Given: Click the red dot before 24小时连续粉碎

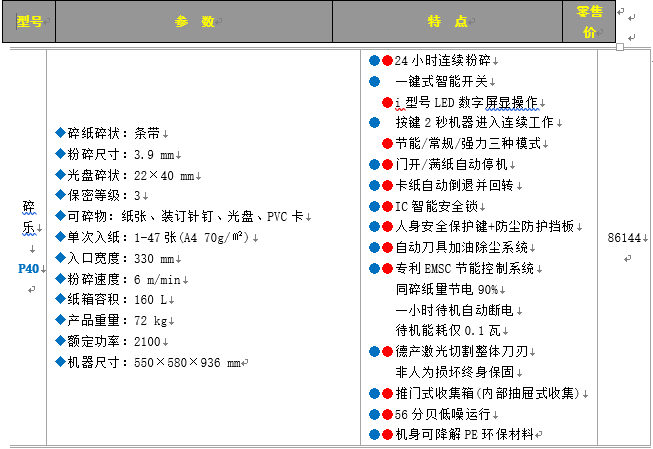Looking at the screenshot, I should [x=387, y=60].
